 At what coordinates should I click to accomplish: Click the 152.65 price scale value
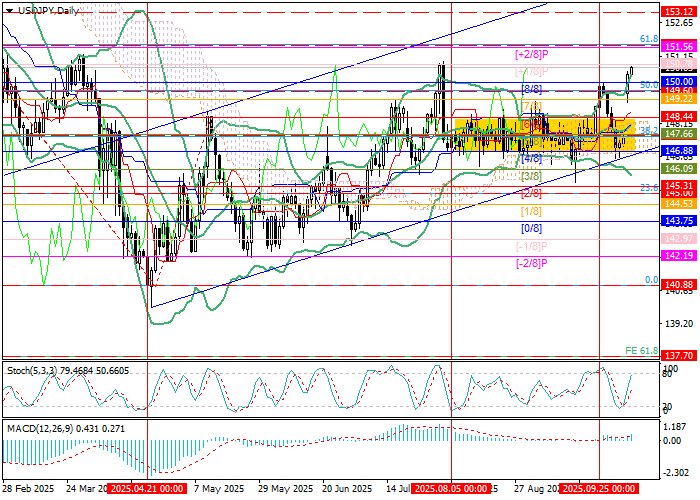coord(679,23)
